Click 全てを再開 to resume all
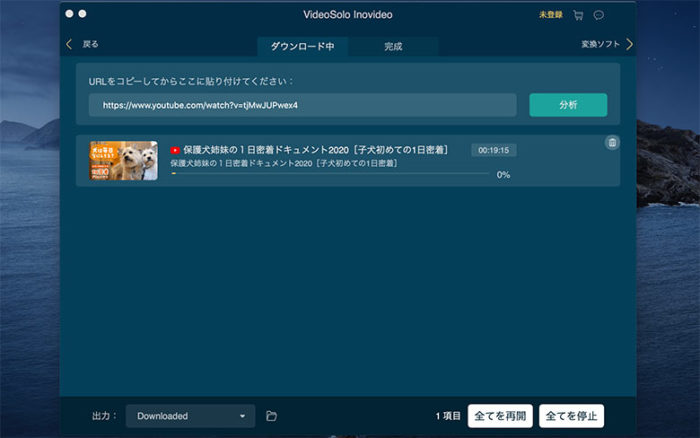This screenshot has height=438, width=700. [500, 416]
